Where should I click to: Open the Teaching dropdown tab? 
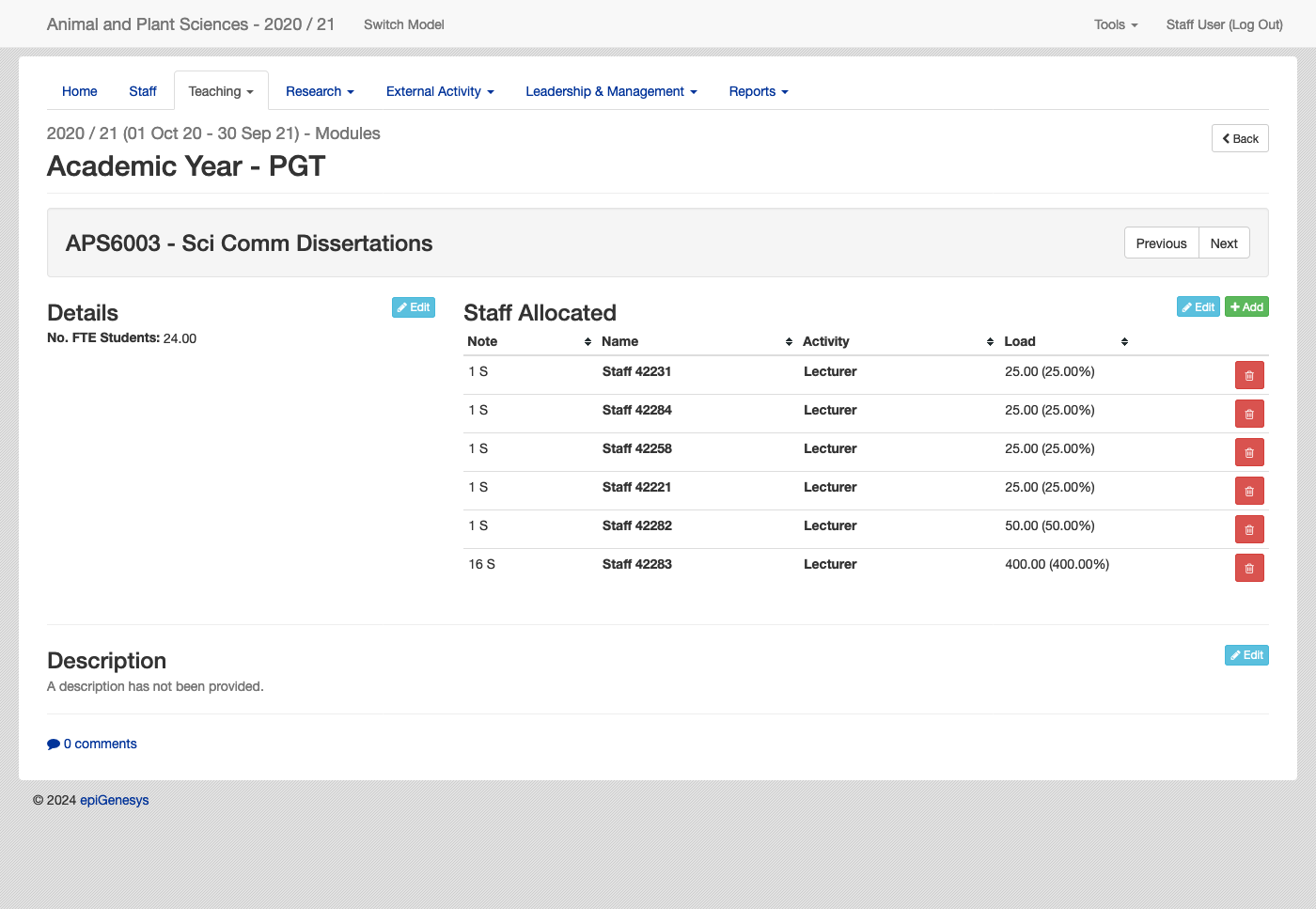coord(221,91)
